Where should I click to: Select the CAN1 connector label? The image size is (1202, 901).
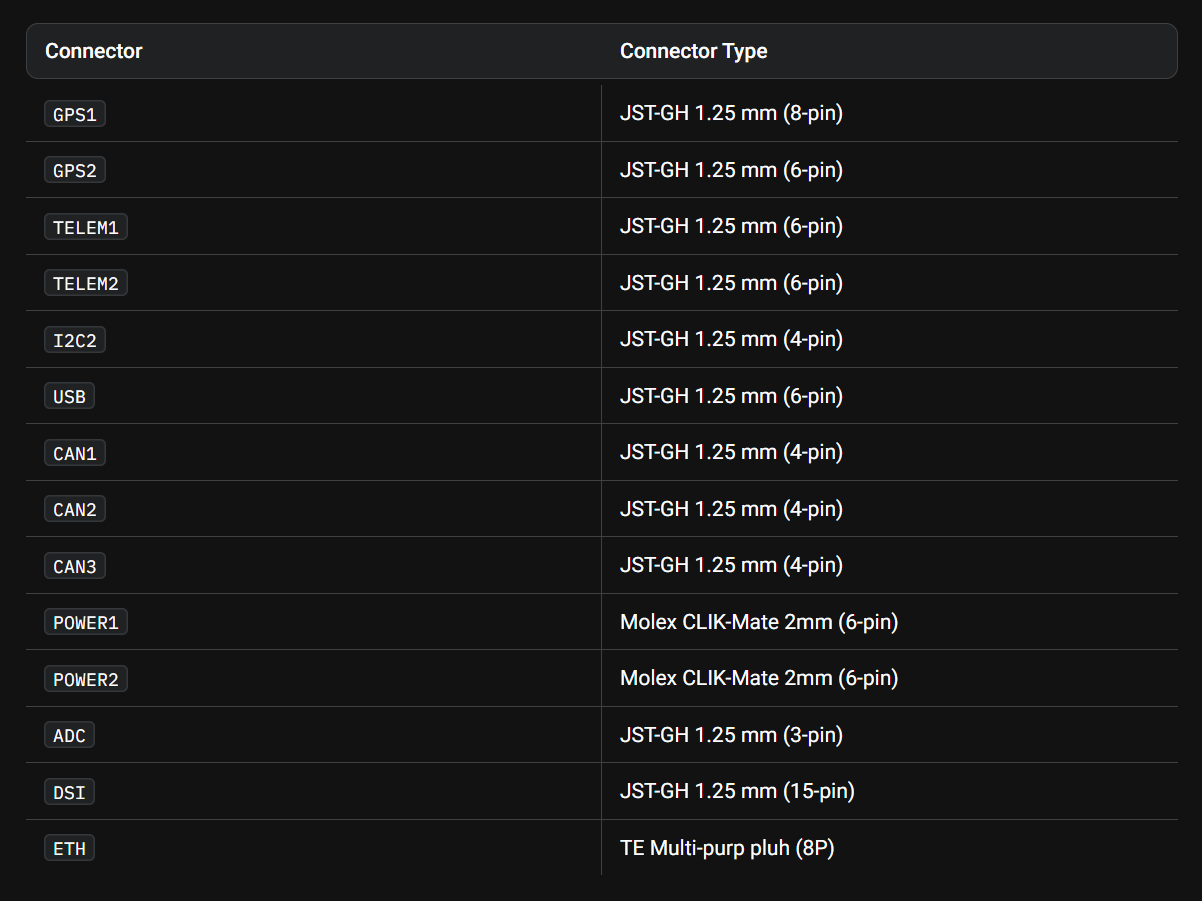click(75, 453)
